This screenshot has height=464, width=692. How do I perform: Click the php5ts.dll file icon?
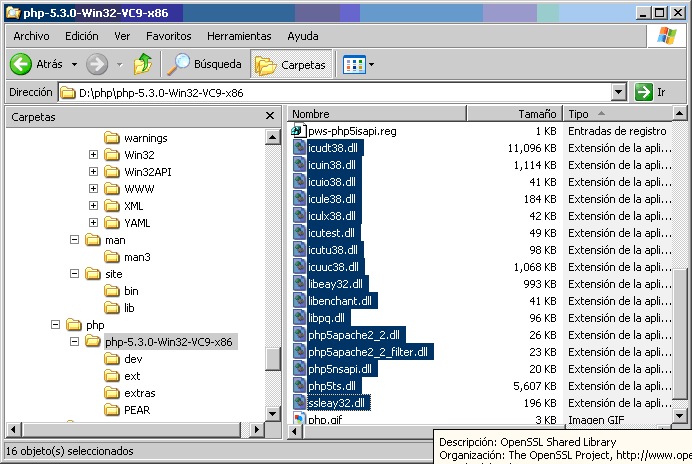(x=299, y=385)
